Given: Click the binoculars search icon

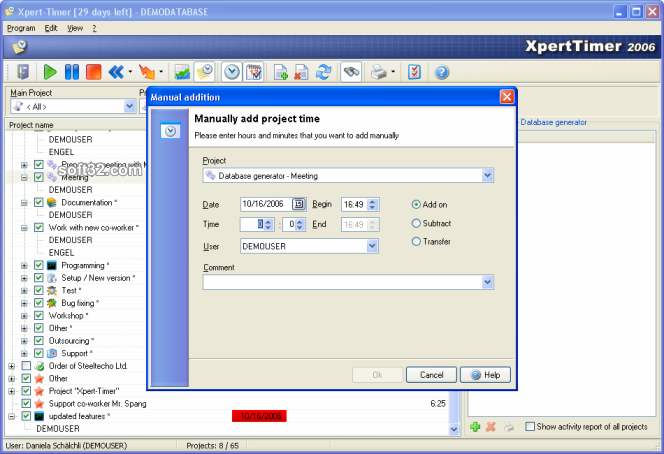Looking at the screenshot, I should coord(351,72).
